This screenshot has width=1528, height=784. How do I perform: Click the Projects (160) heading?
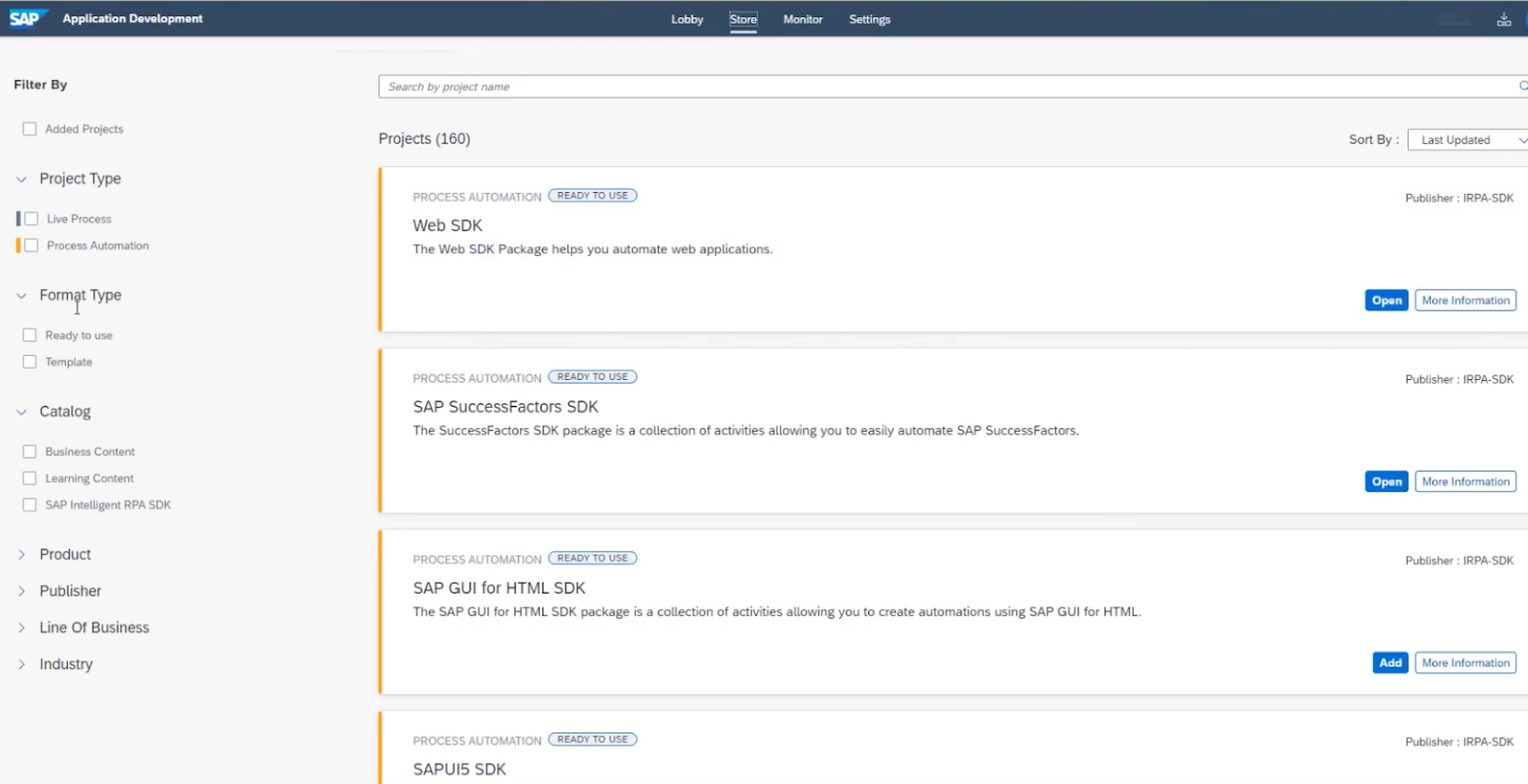pyautogui.click(x=424, y=138)
